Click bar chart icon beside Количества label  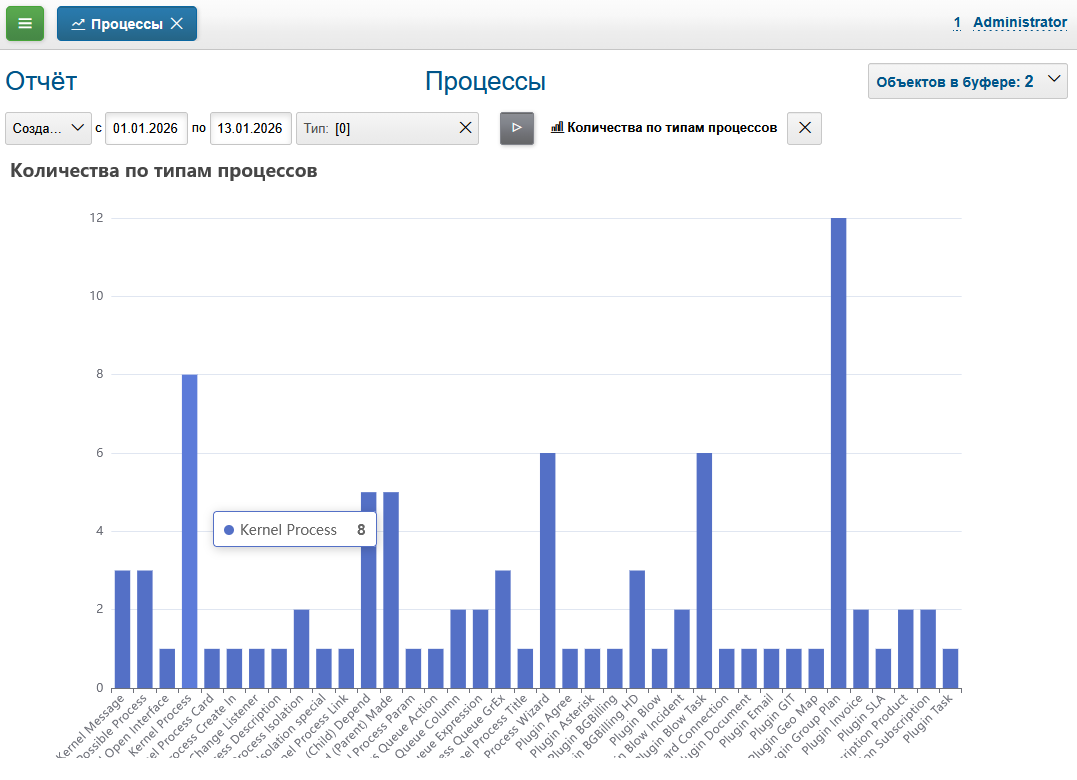pyautogui.click(x=557, y=128)
